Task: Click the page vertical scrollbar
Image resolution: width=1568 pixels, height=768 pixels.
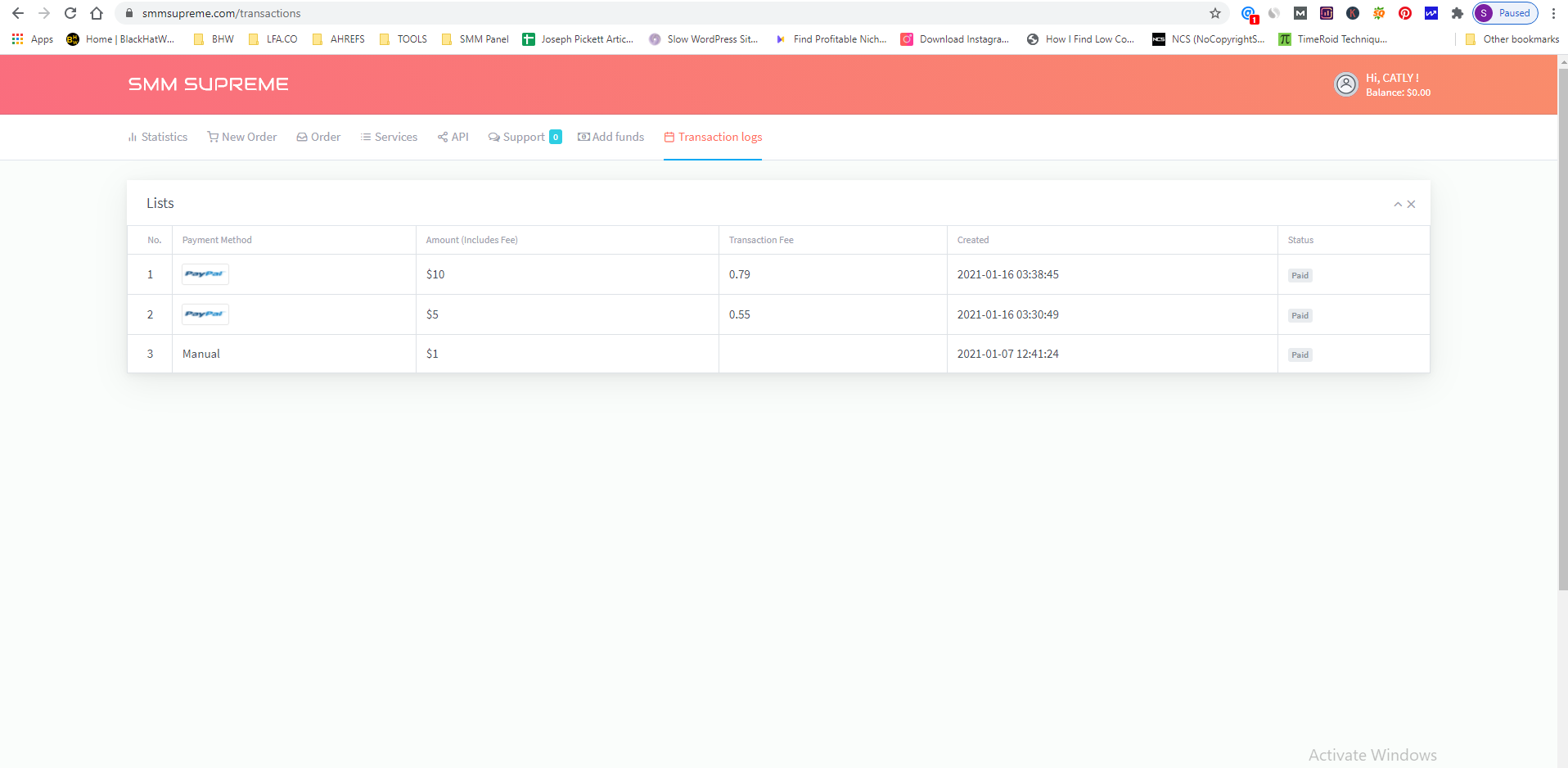Action: pos(1562,328)
